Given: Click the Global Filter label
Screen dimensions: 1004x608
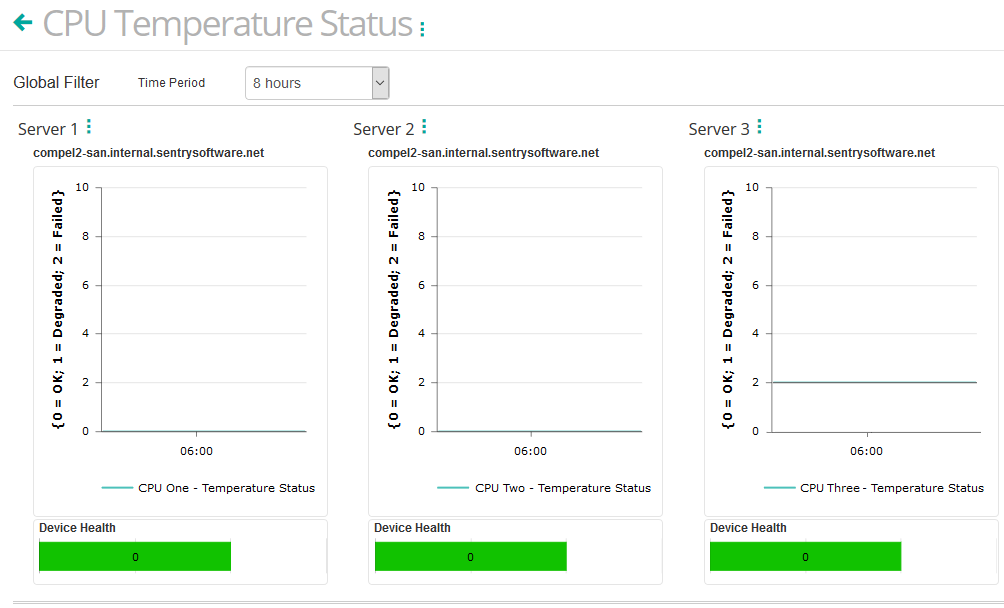Looking at the screenshot, I should coord(57,83).
